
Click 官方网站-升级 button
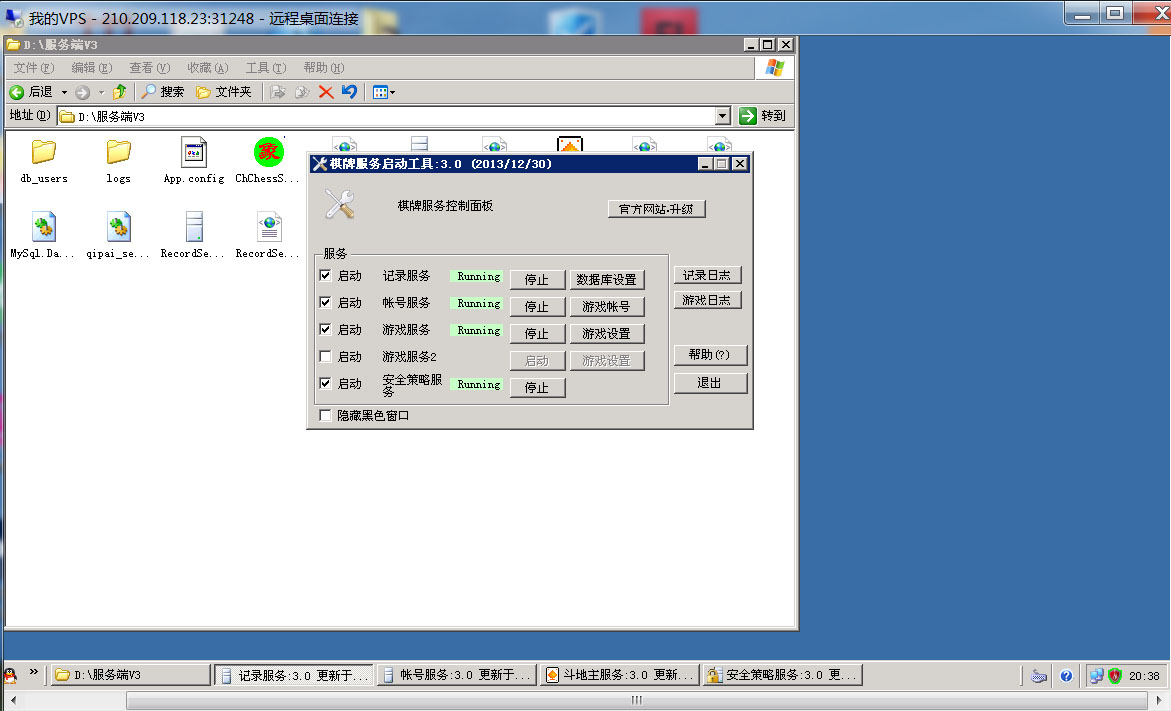pyautogui.click(x=656, y=209)
